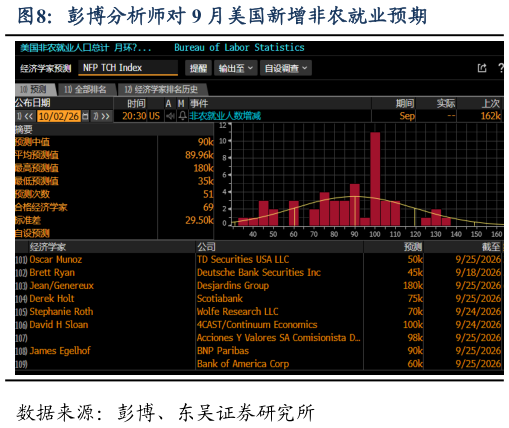
Task: Click 4CAST/Continuum Economics company
Action: 257,325
